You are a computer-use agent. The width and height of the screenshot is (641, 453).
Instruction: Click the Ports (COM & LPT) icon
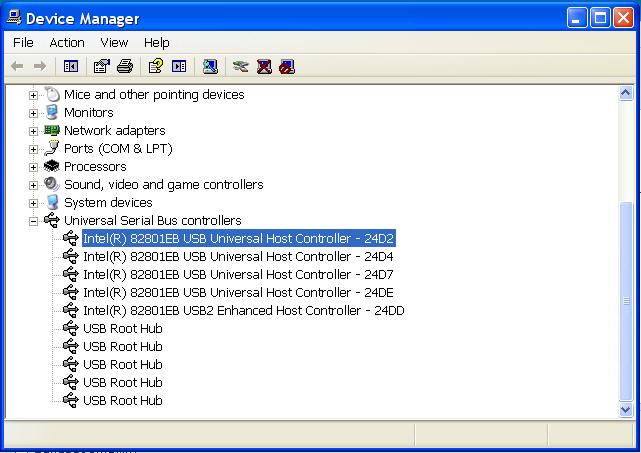tap(52, 148)
